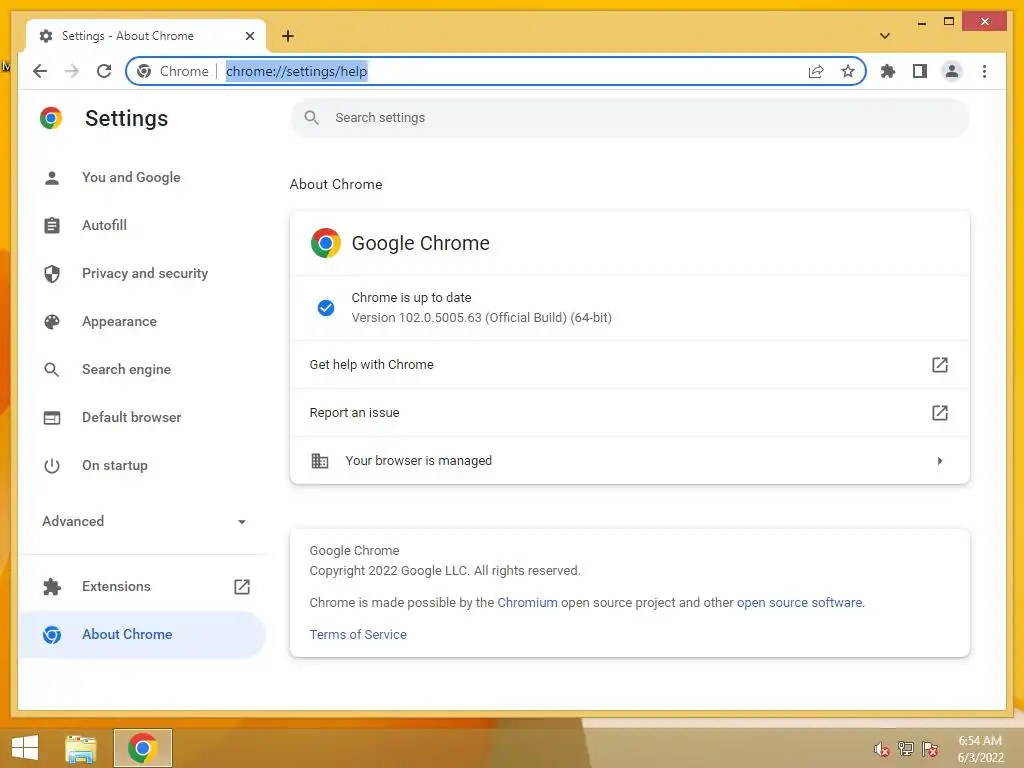The width and height of the screenshot is (1024, 768).
Task: Open Terms of Service link
Action: coord(358,634)
